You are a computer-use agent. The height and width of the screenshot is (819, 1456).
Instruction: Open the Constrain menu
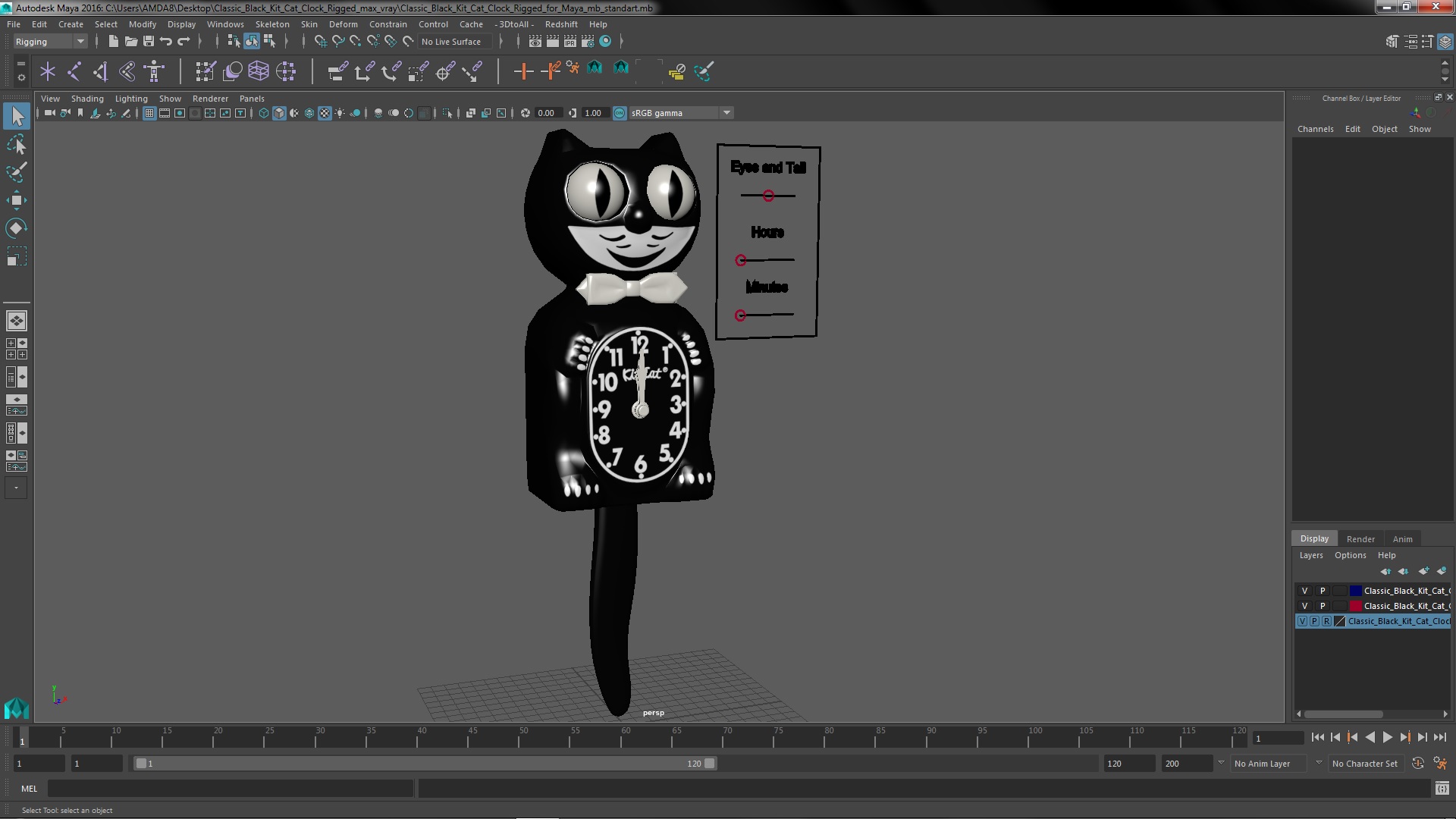pyautogui.click(x=388, y=24)
